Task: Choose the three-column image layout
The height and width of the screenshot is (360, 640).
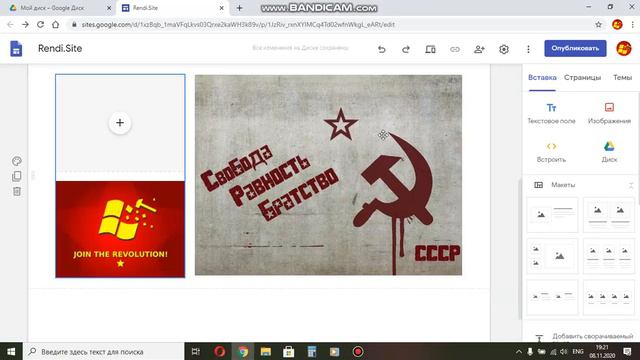Action: (609, 256)
